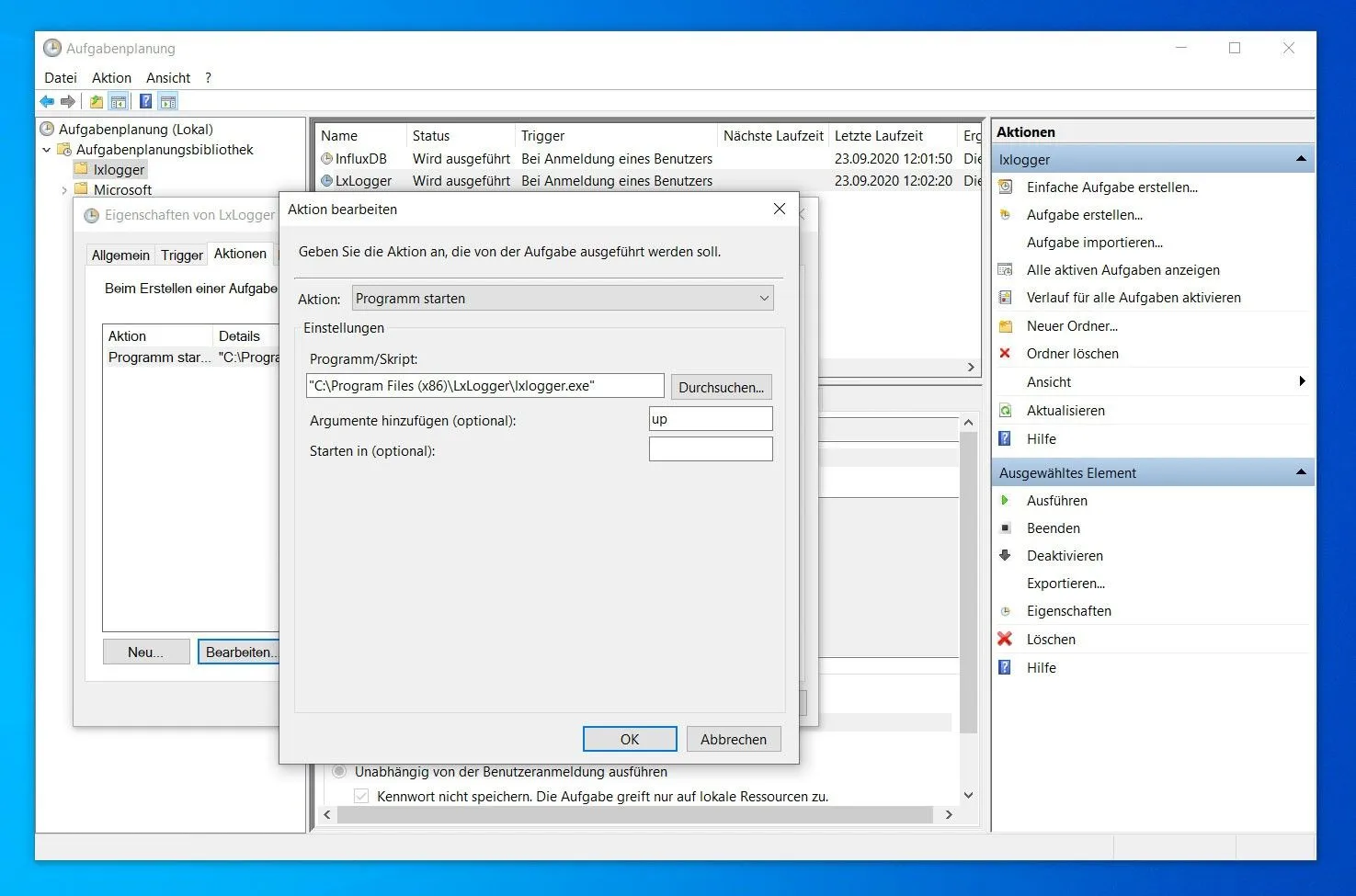The image size is (1356, 896).
Task: Click the Hilfe icon under Ansicht
Action: (x=1006, y=438)
